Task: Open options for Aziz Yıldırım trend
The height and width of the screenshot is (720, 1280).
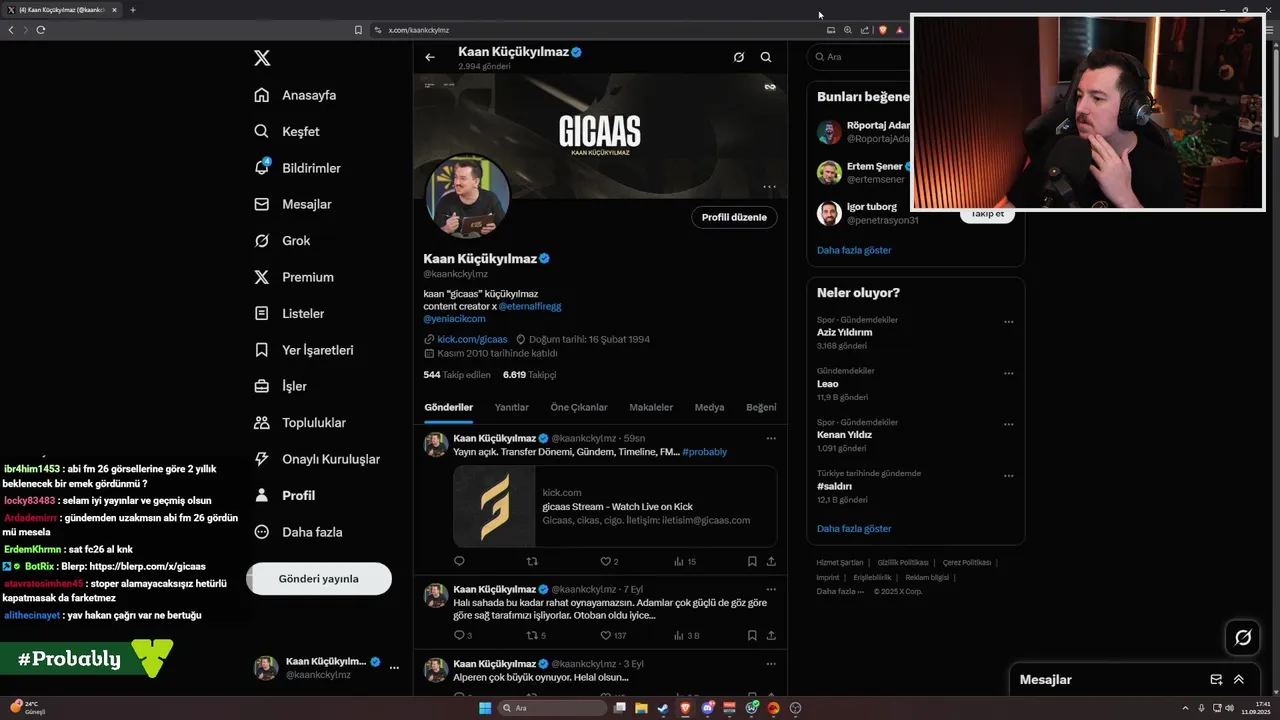Action: point(1009,322)
